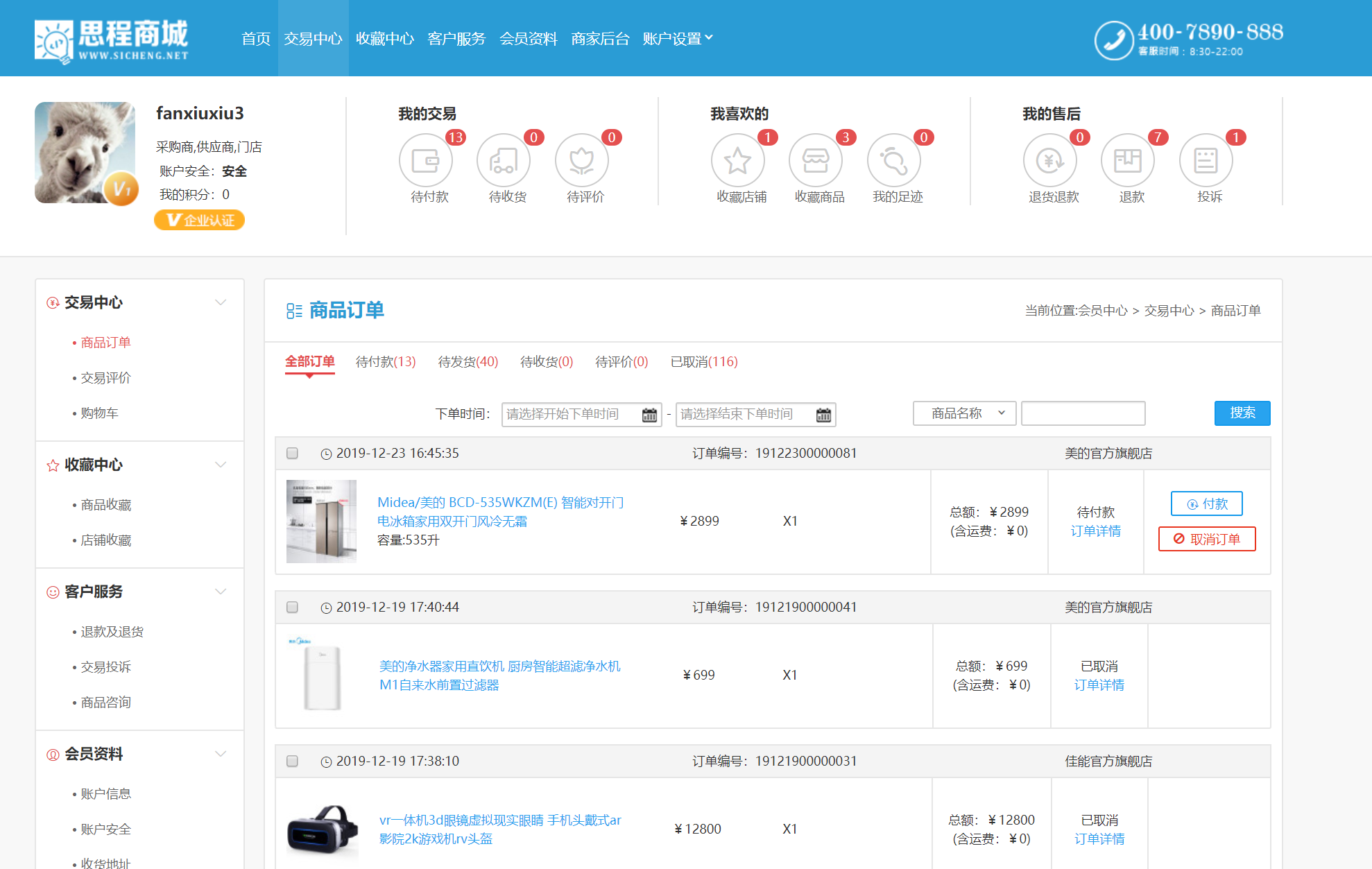The image size is (1372, 869).
Task: Click the clock icon beside 2019-12-19 17:38:10
Action: [326, 762]
